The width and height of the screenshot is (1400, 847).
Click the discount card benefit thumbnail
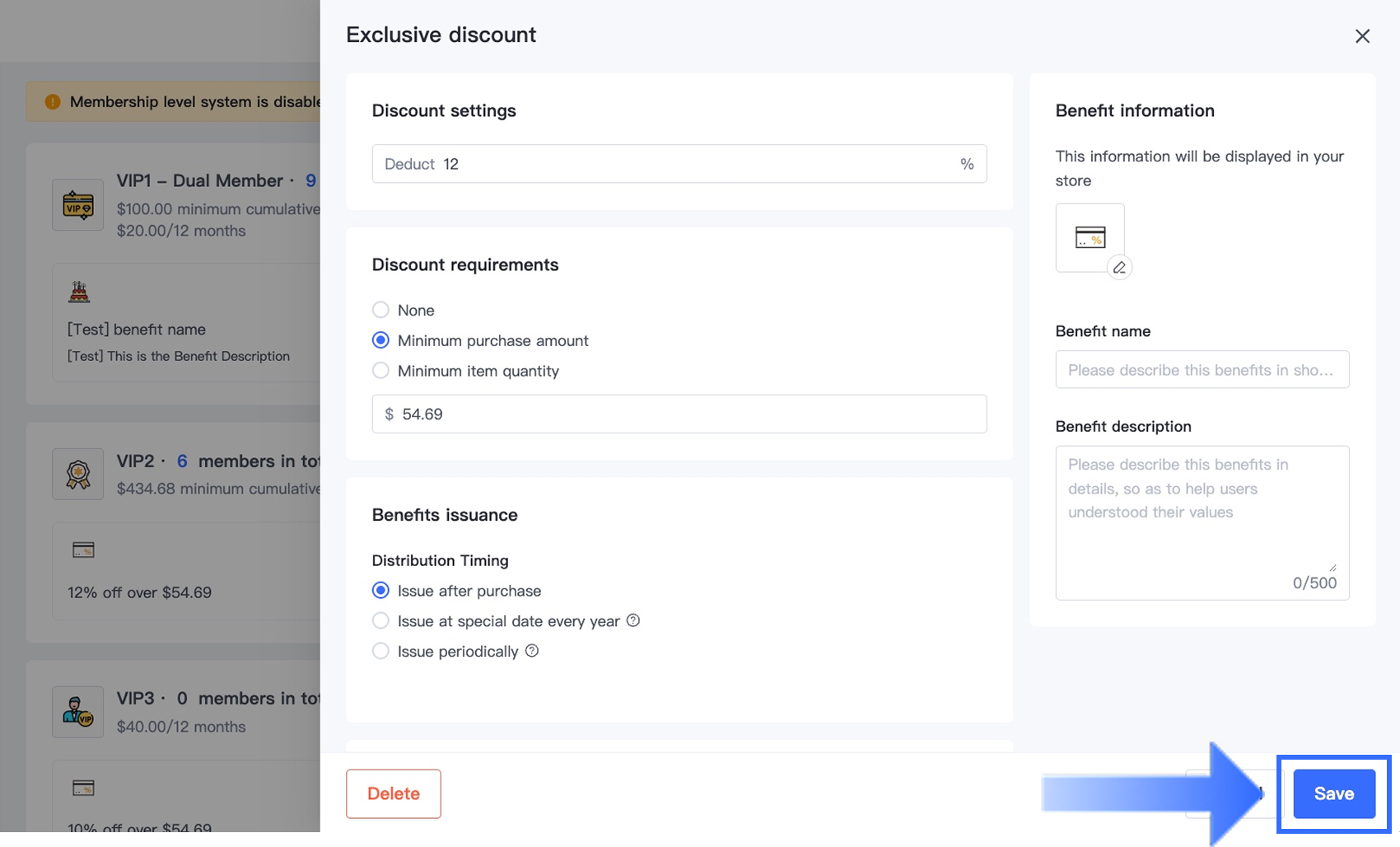[x=1090, y=238]
